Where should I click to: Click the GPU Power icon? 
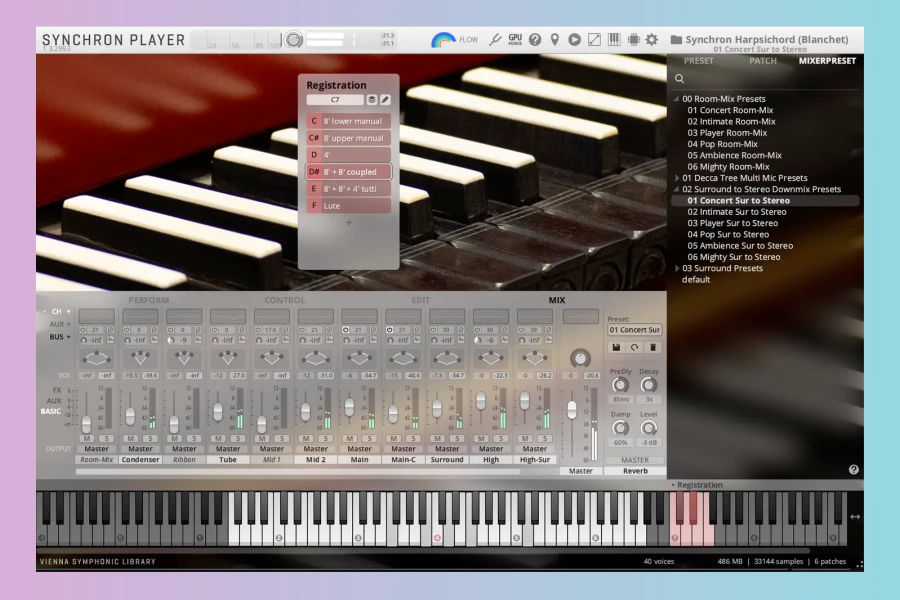[515, 40]
